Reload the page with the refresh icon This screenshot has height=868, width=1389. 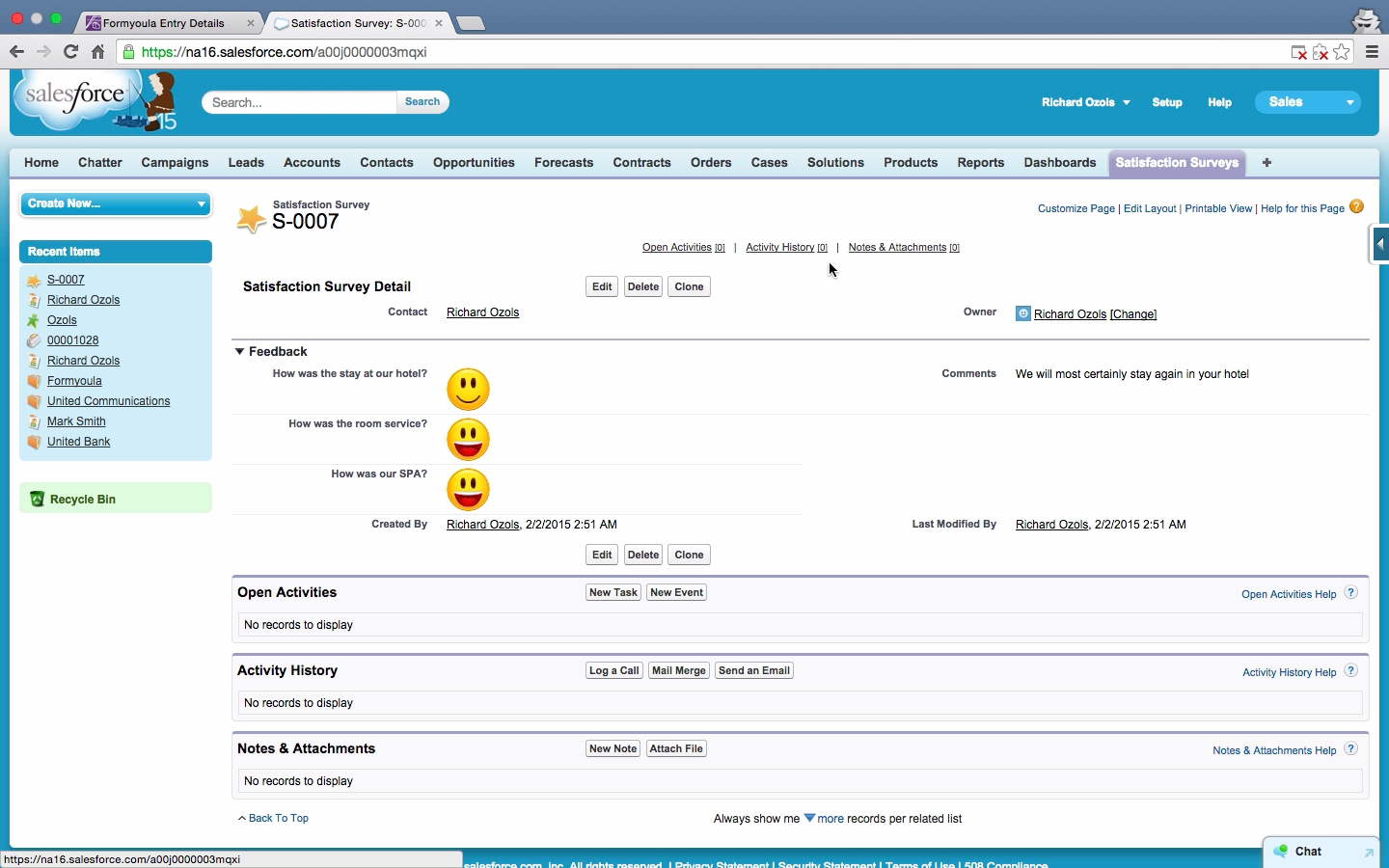pos(70,52)
